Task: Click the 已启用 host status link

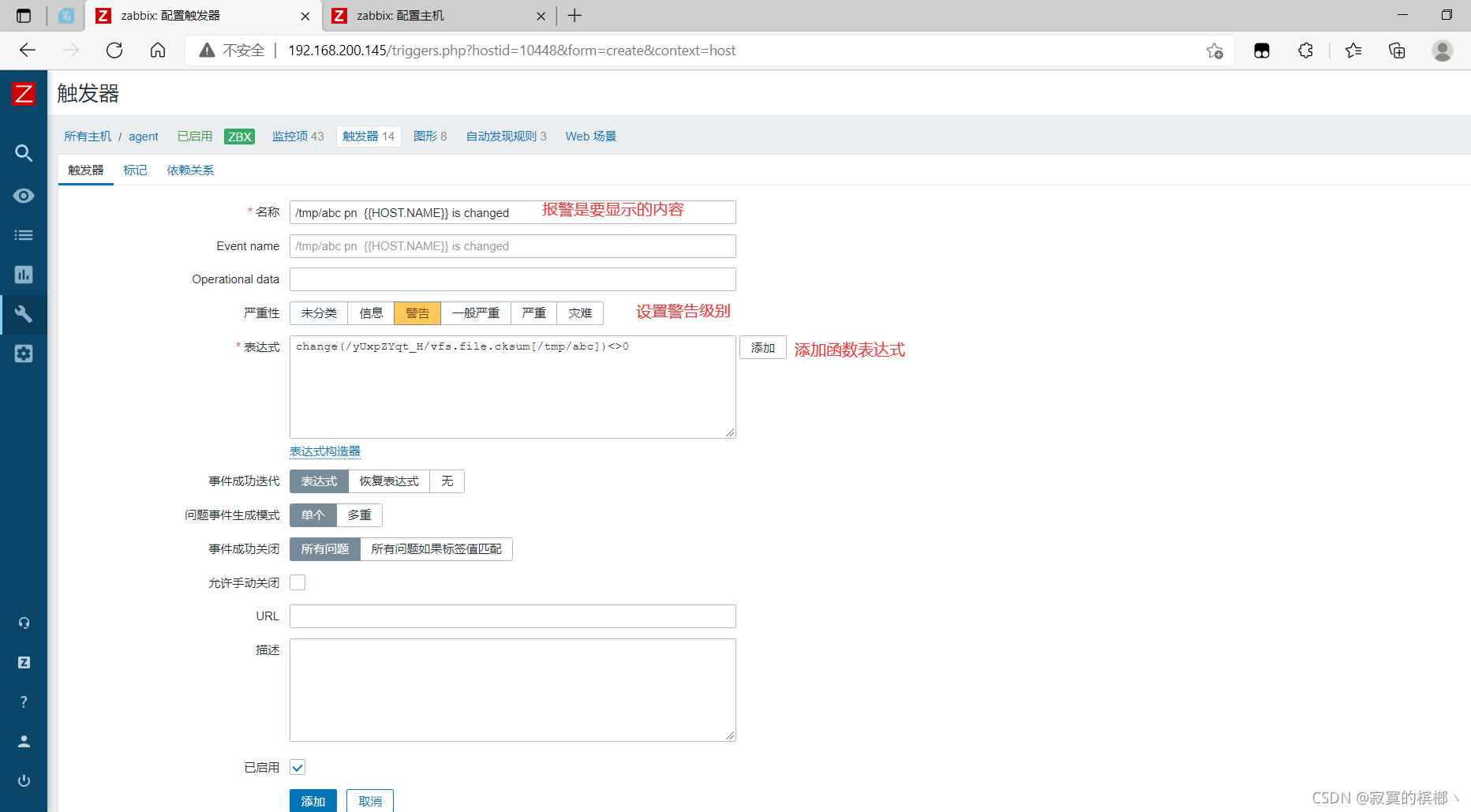Action: (x=195, y=137)
